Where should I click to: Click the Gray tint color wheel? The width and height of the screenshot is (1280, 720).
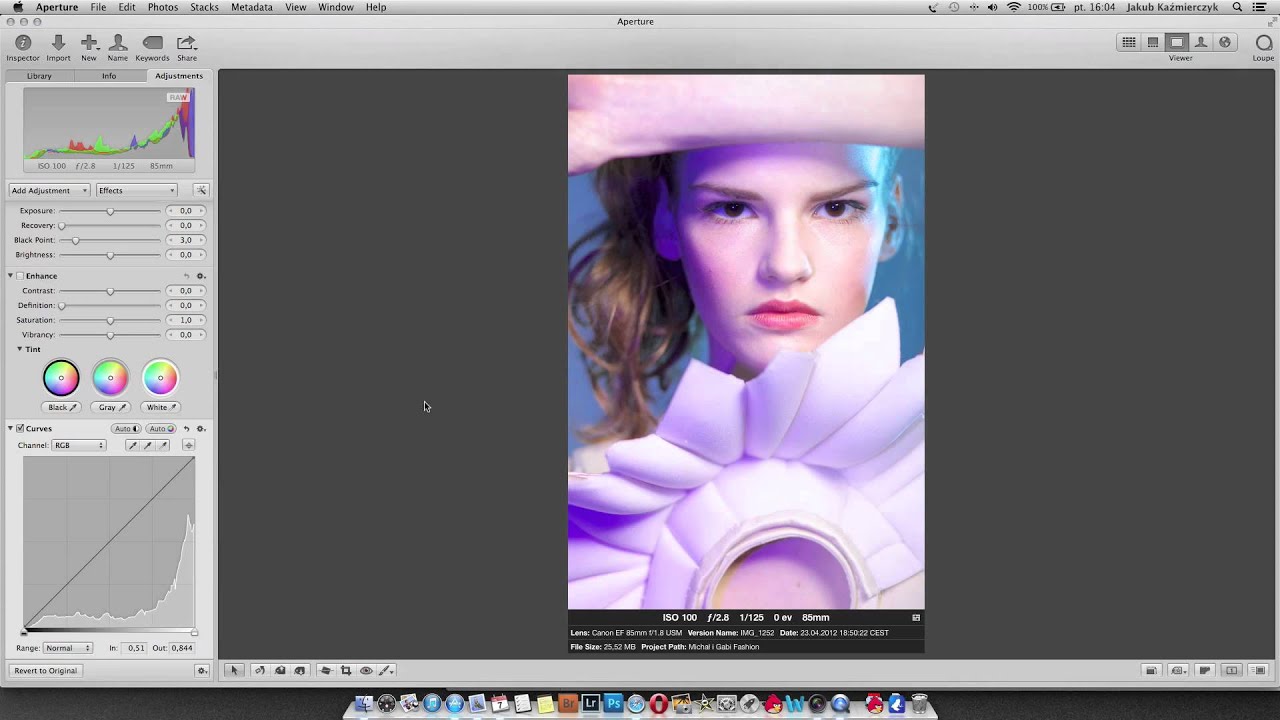(x=110, y=378)
